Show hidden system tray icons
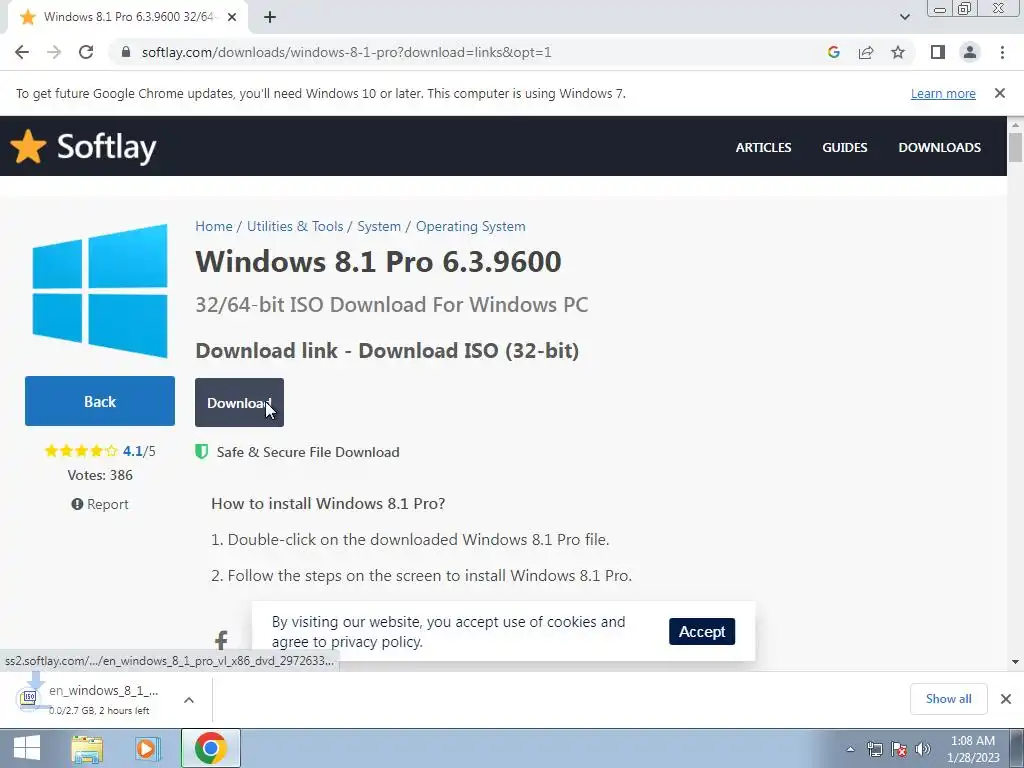 (850, 749)
